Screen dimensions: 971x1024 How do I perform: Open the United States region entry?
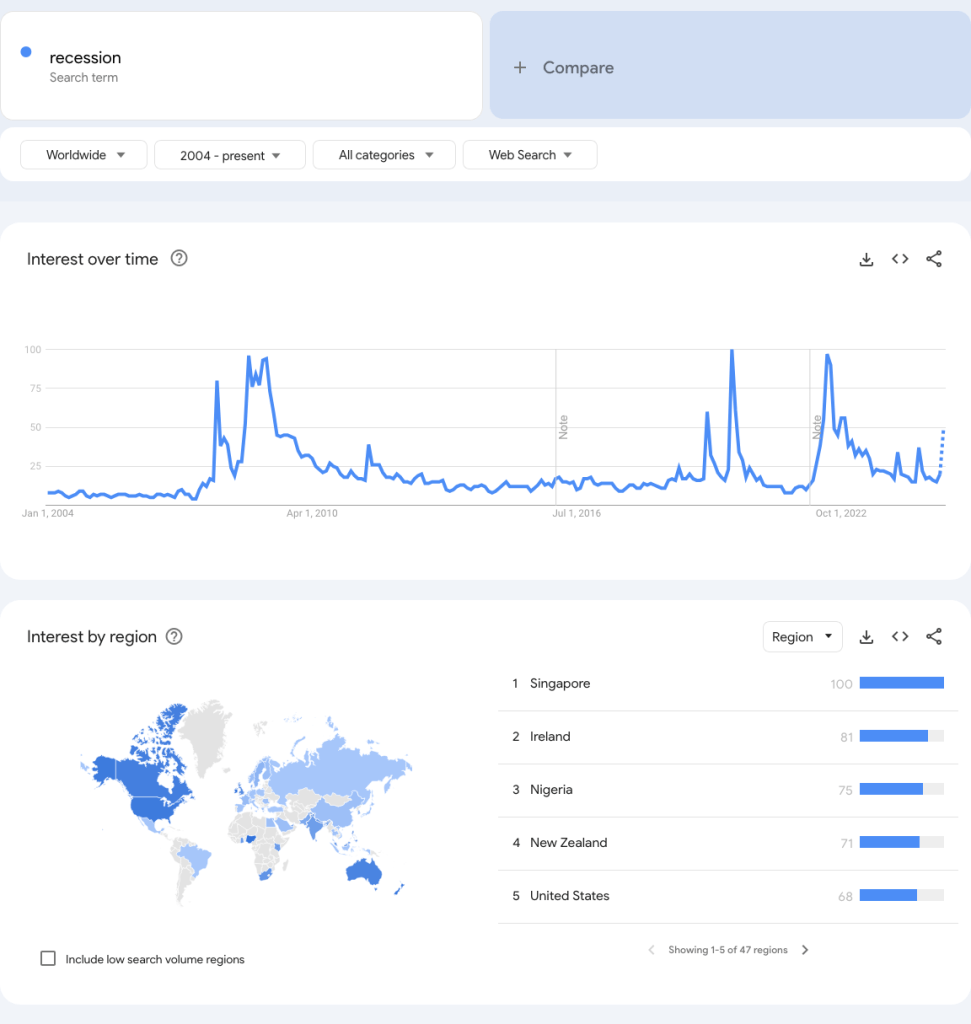click(569, 896)
